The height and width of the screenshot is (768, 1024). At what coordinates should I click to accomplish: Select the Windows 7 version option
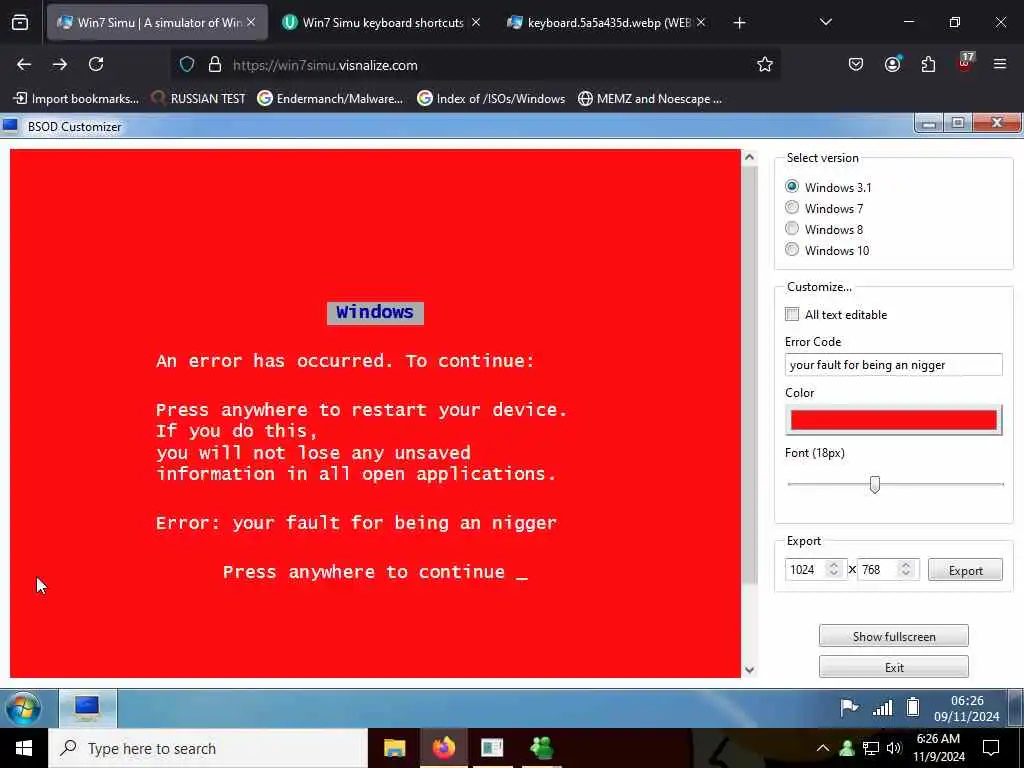pos(792,208)
